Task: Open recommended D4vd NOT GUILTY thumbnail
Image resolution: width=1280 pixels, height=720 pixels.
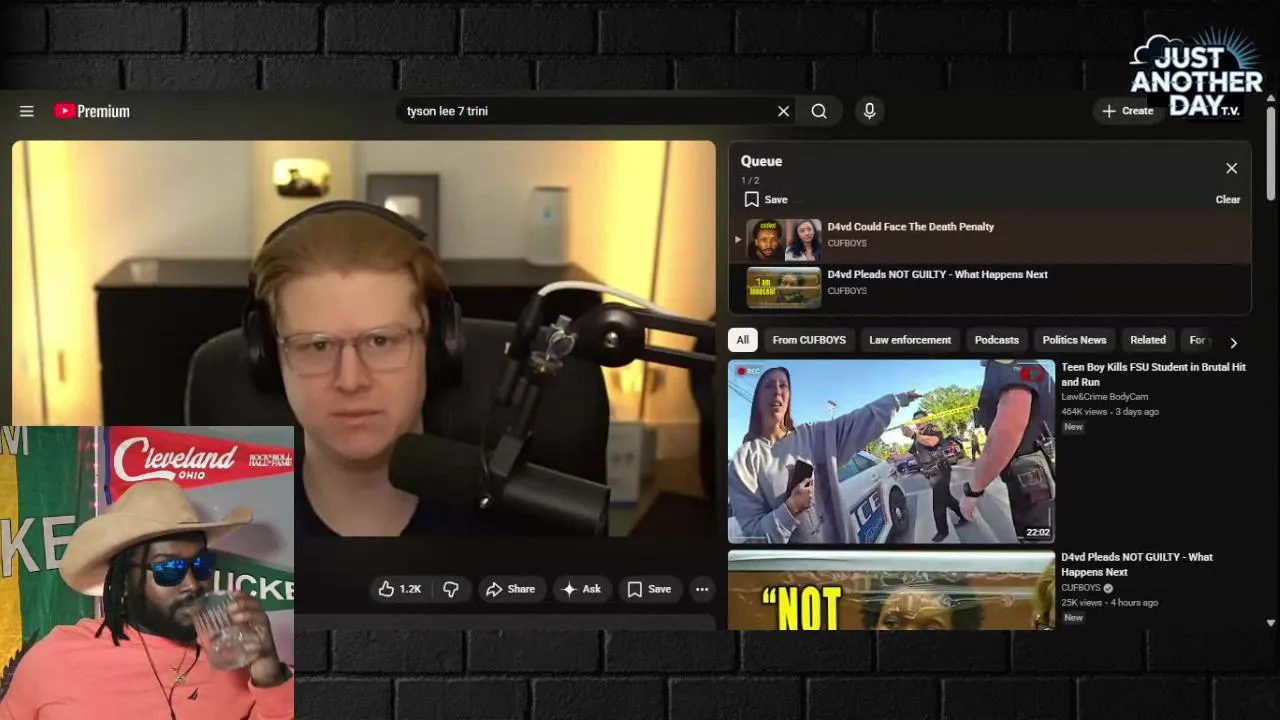Action: pos(891,590)
